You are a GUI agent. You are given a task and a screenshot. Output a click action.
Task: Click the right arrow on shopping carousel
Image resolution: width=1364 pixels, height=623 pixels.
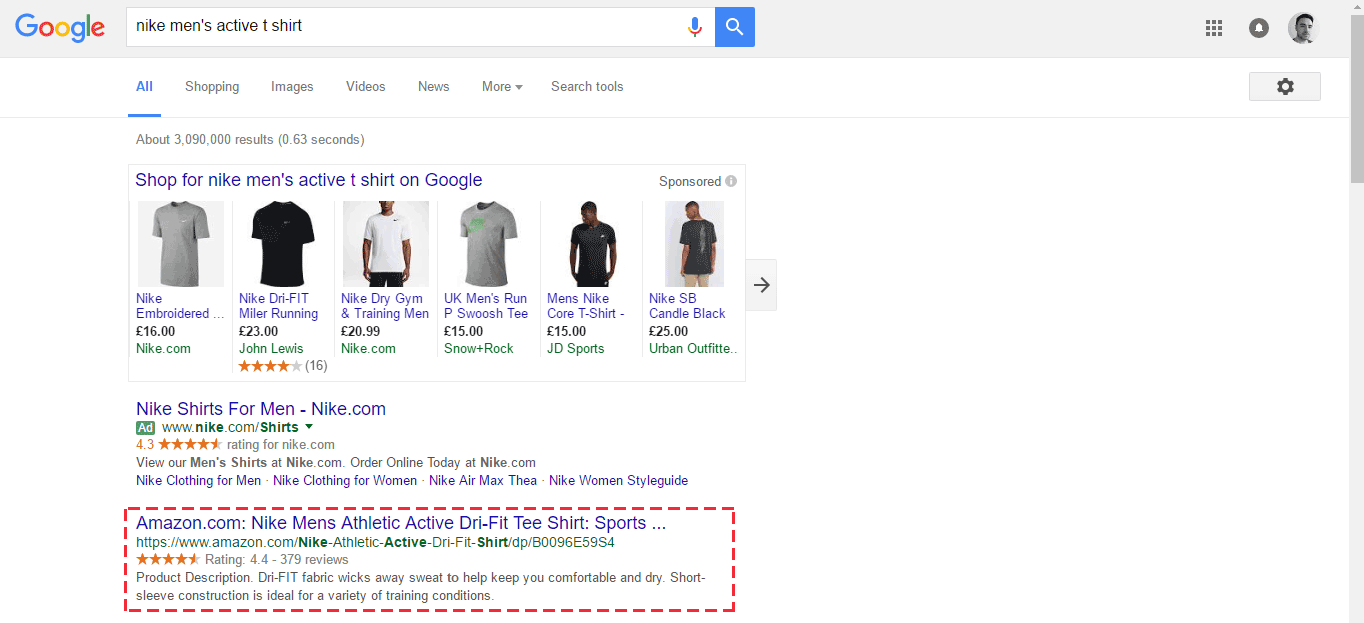(x=761, y=285)
